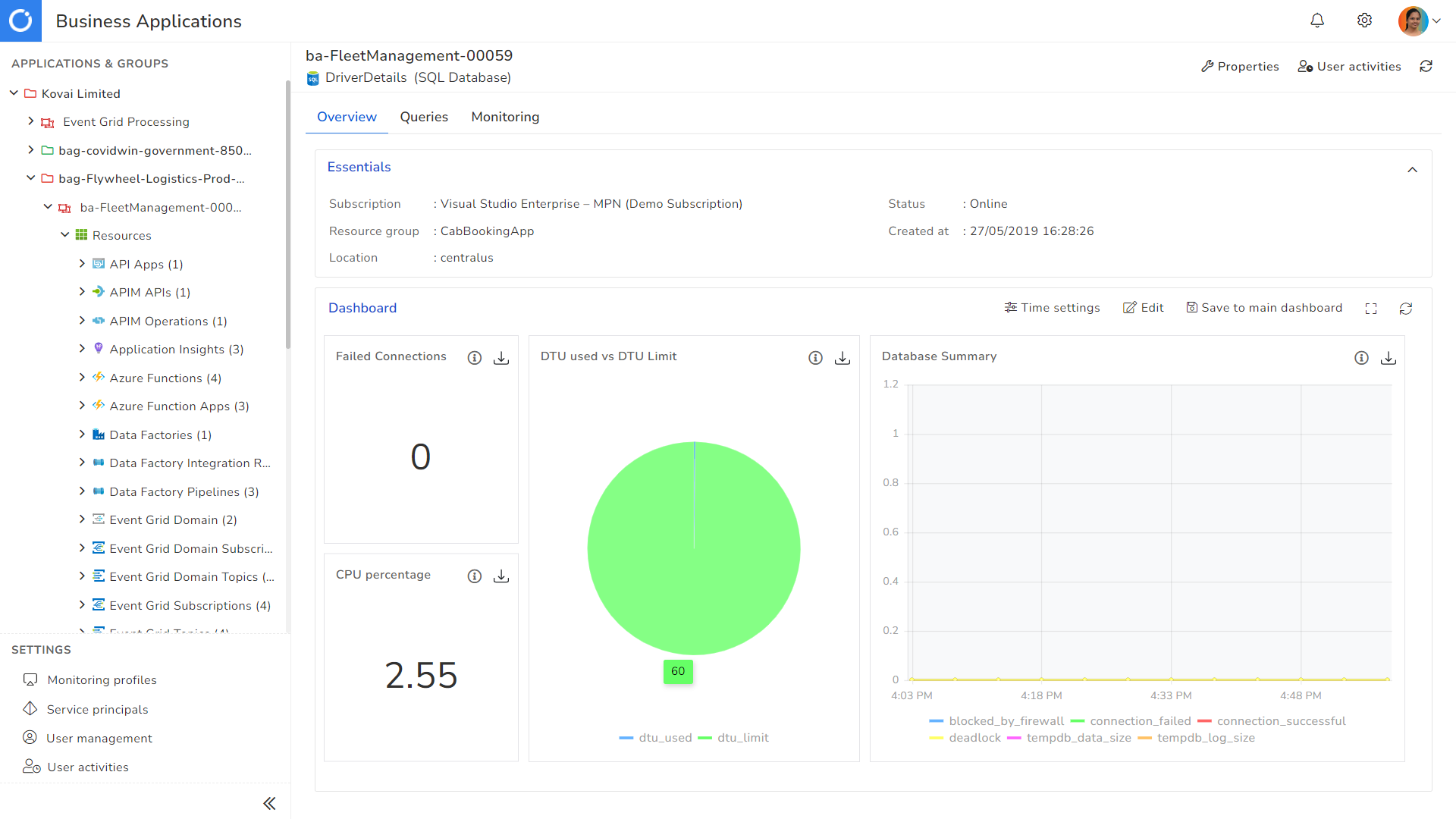The image size is (1456, 819).
Task: Select Azure Functions (4) in tree
Action: pos(165,378)
